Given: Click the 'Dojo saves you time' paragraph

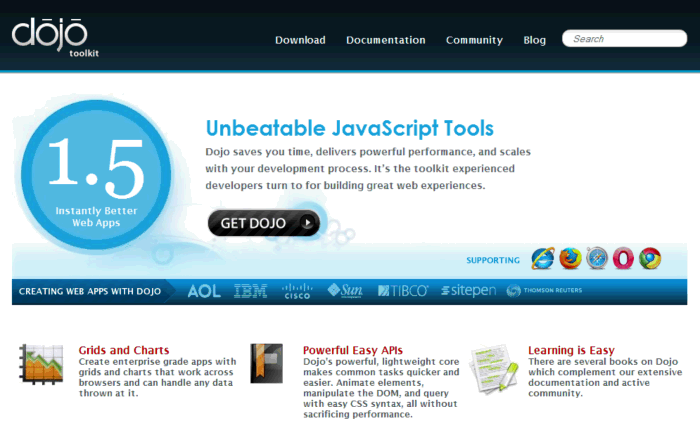Looking at the screenshot, I should point(368,168).
